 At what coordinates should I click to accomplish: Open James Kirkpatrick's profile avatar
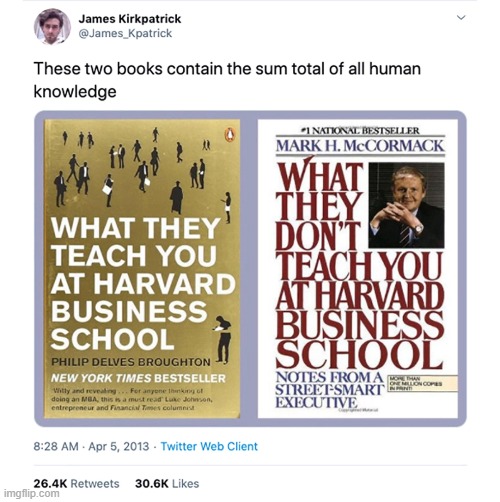pos(52,26)
